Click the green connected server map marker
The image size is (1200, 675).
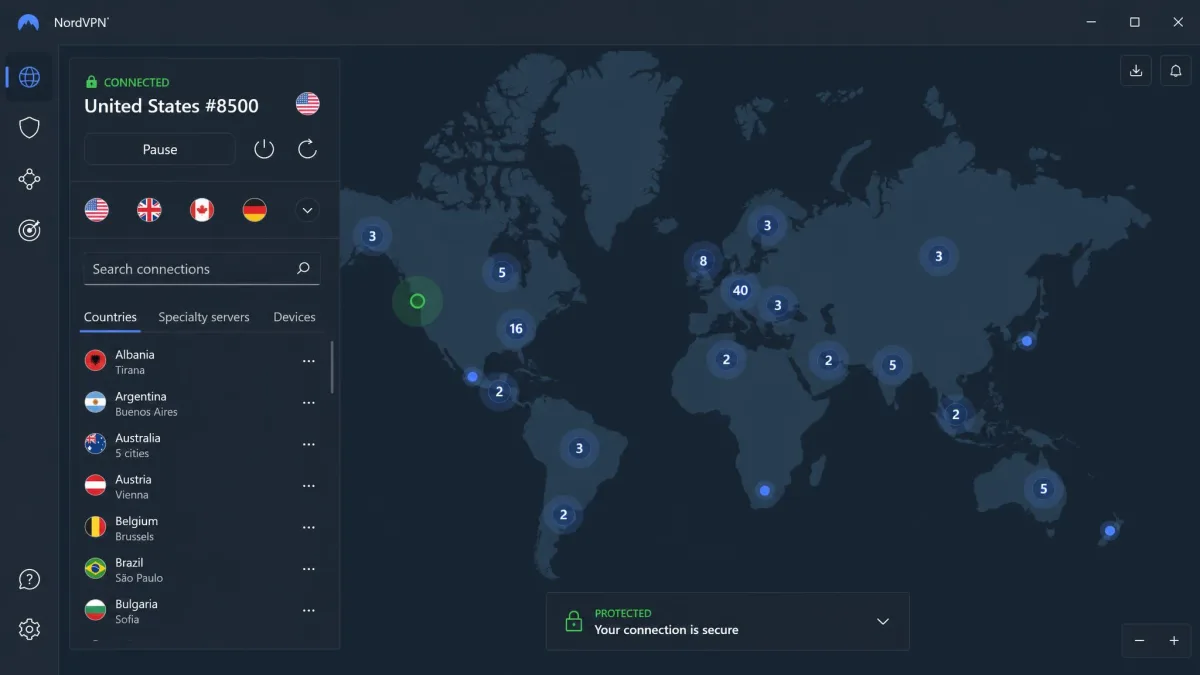click(x=417, y=301)
